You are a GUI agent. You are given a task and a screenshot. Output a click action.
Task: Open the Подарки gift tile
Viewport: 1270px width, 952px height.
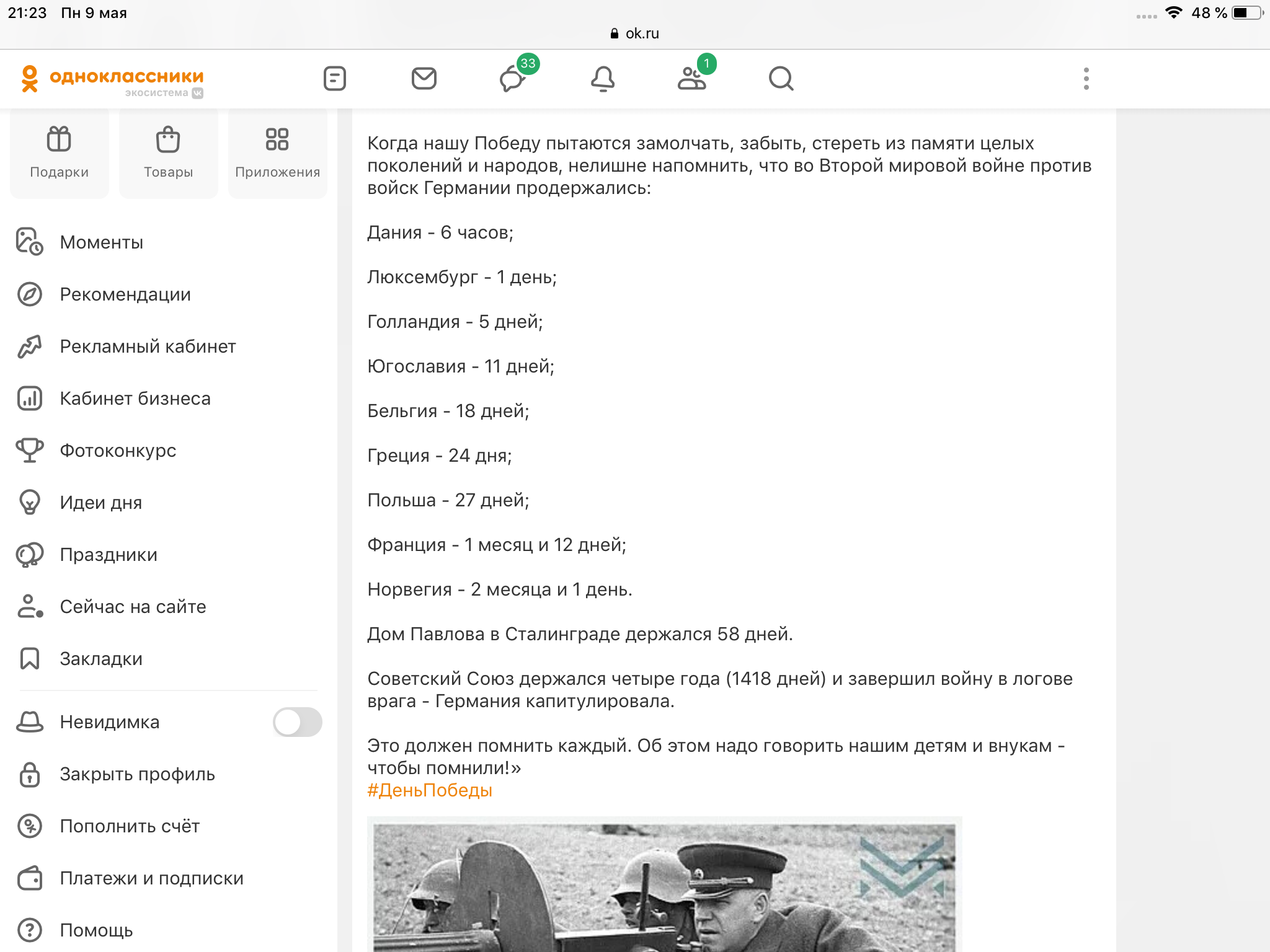pos(60,153)
